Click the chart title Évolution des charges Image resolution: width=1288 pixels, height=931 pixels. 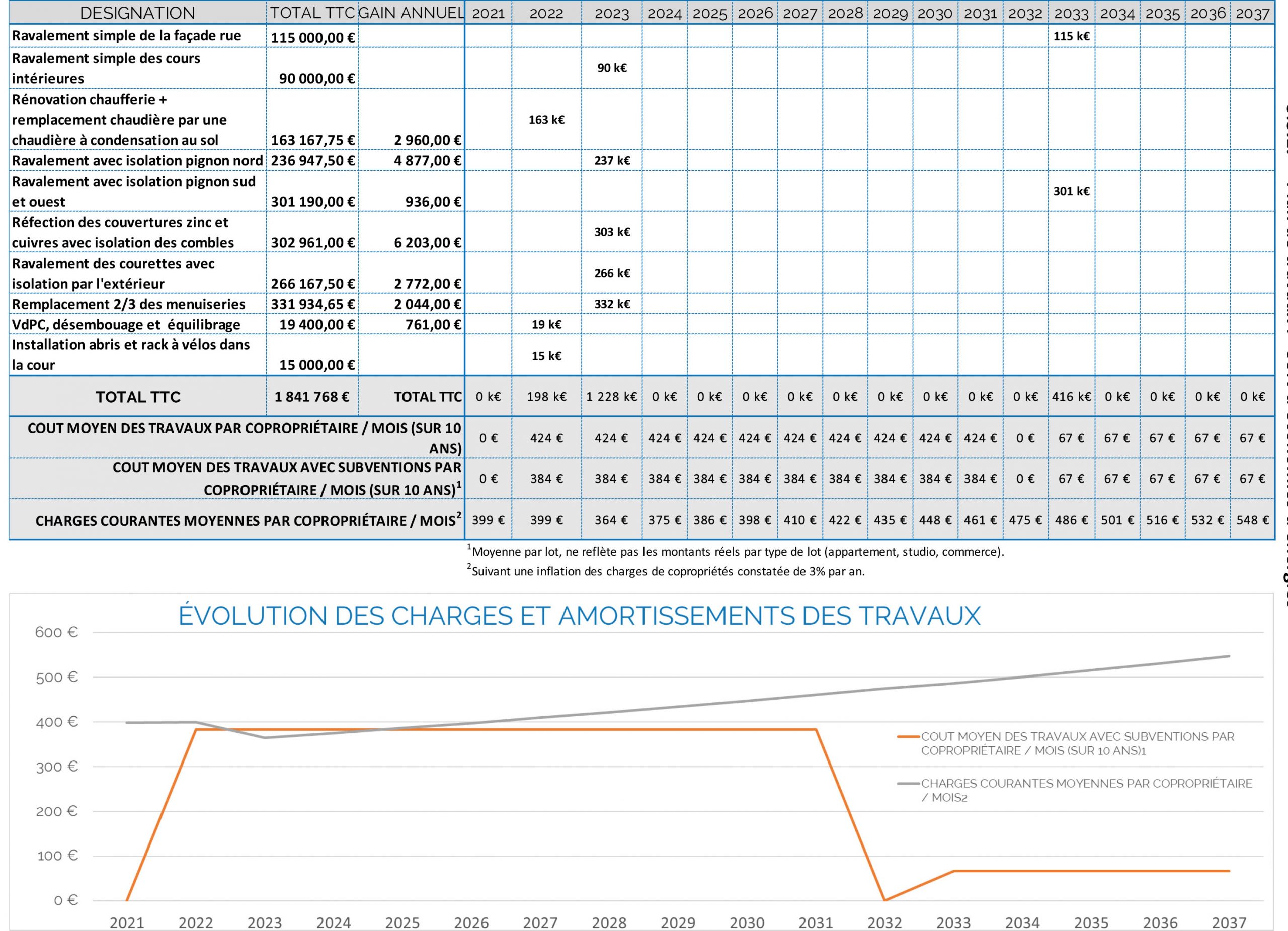(x=579, y=616)
